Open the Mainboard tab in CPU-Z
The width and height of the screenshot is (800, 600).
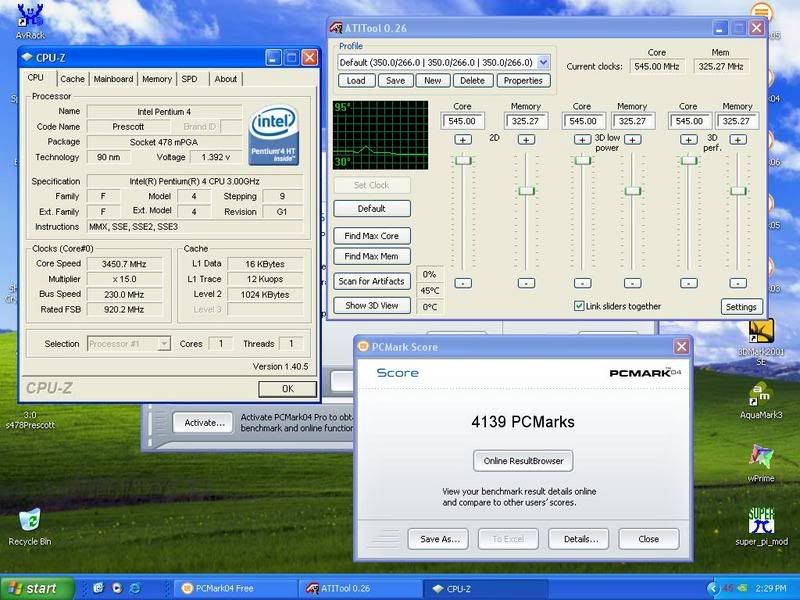(113, 79)
